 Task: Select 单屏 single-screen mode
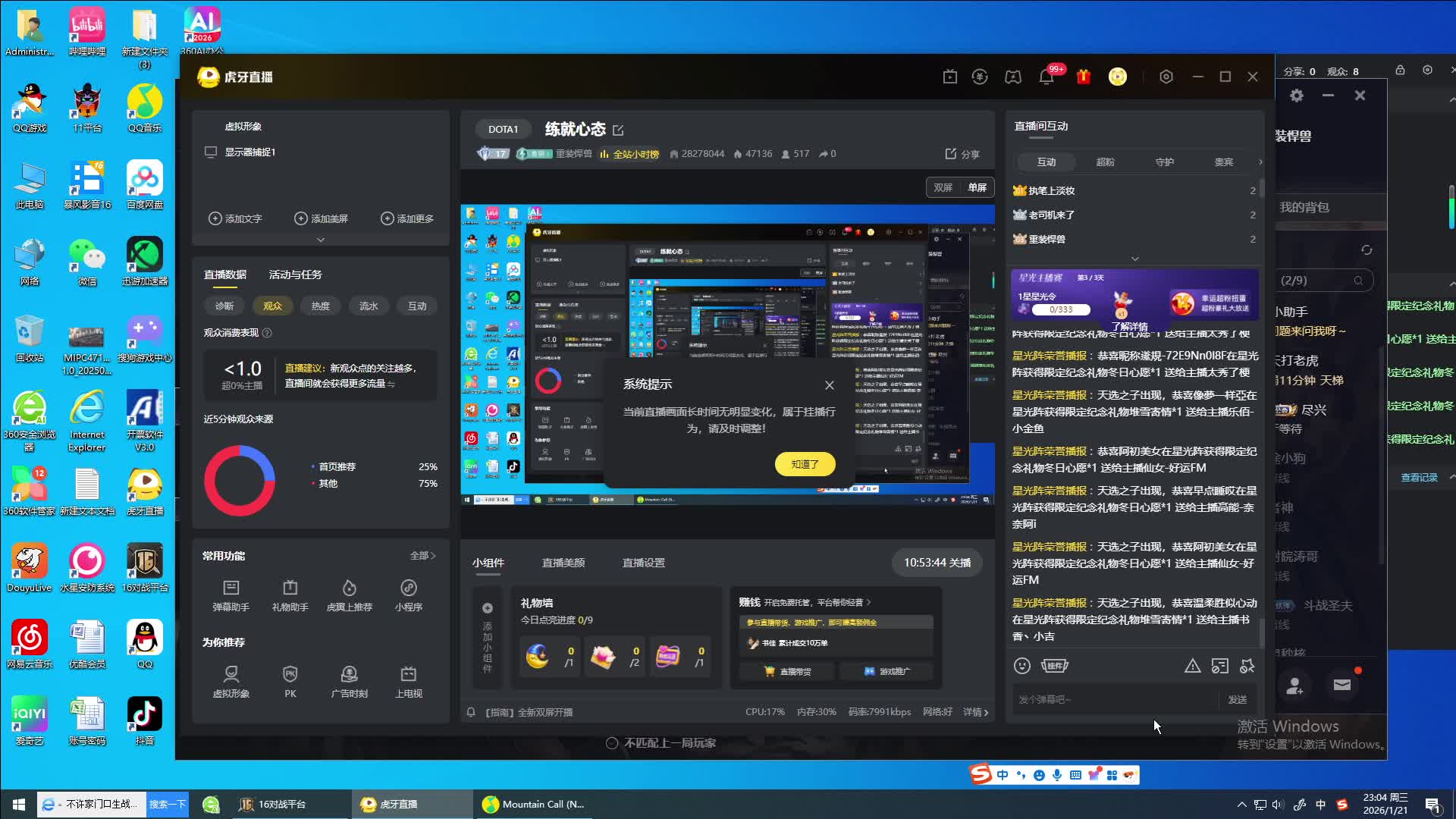(x=977, y=187)
